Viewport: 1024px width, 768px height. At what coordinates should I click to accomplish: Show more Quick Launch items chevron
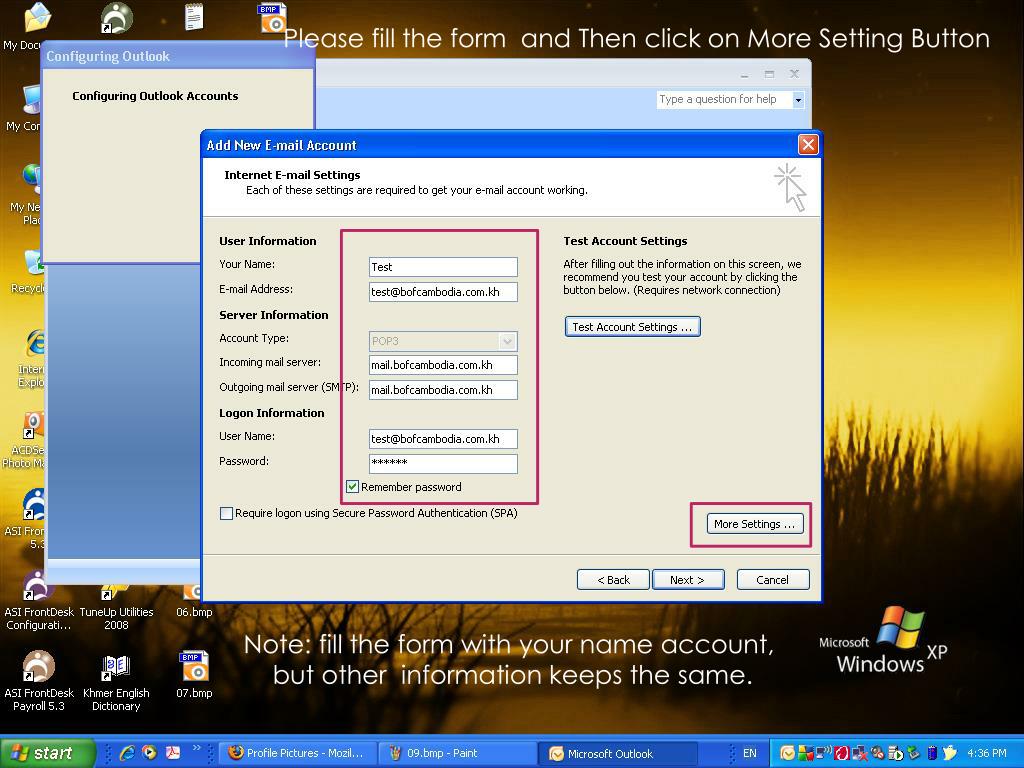tap(196, 748)
